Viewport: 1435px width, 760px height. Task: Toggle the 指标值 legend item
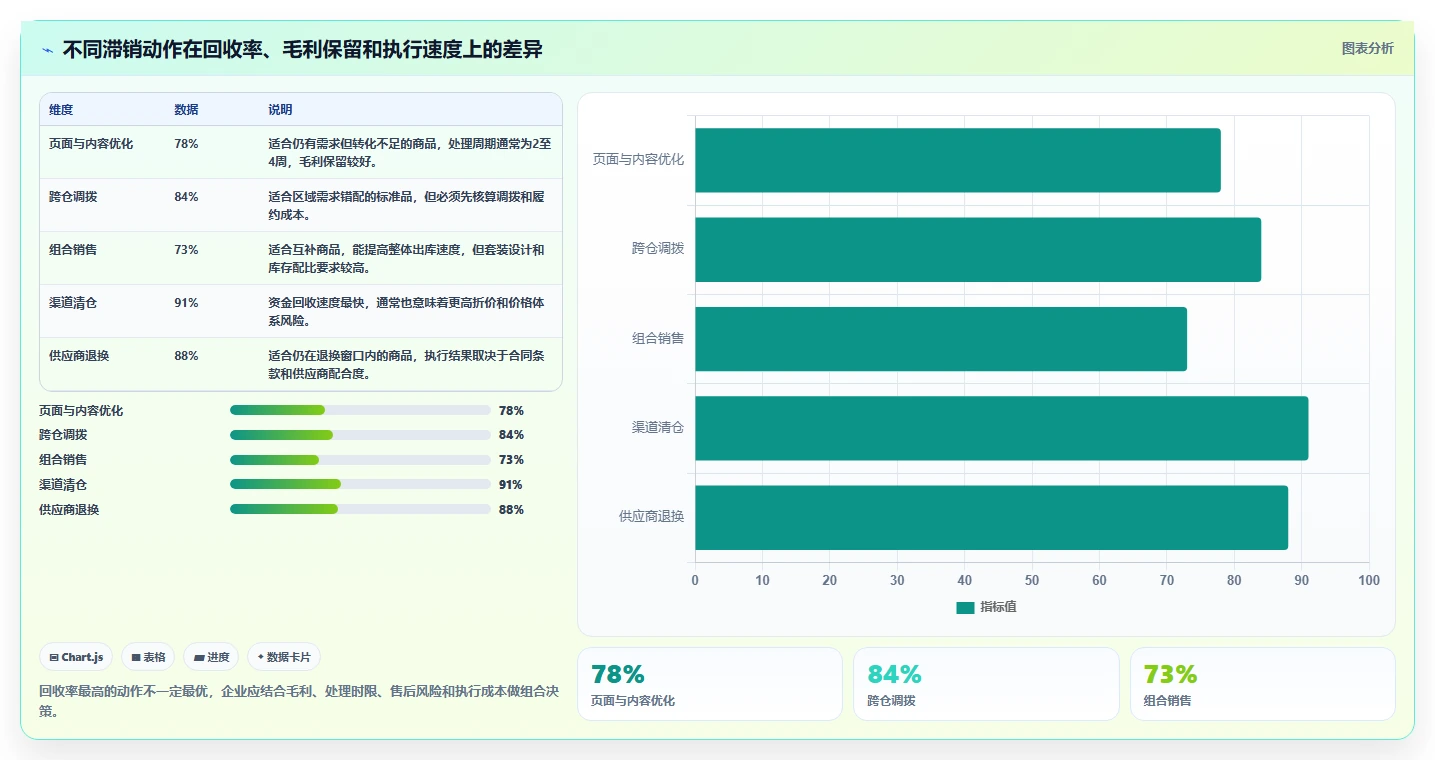click(x=986, y=607)
